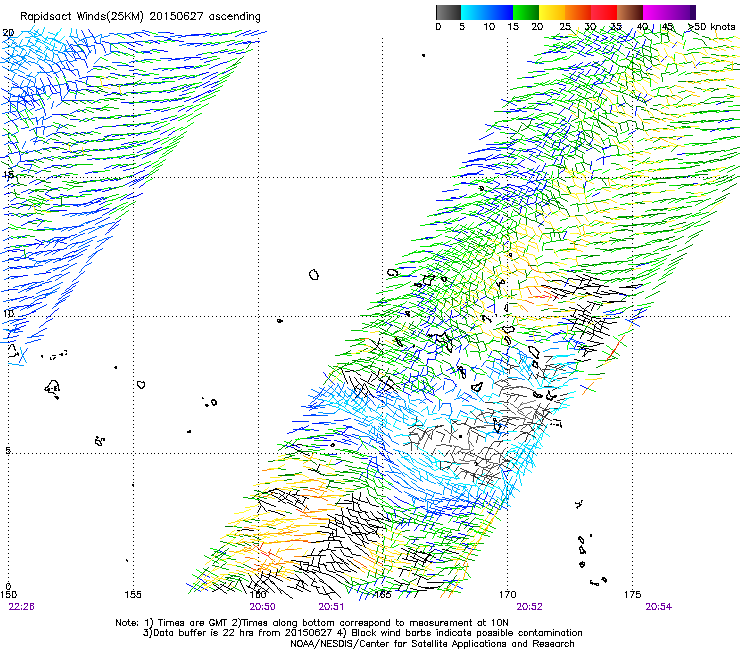Select the dark purple 45–50 knots swatch
The image size is (740, 650).
pyautogui.click(x=682, y=12)
